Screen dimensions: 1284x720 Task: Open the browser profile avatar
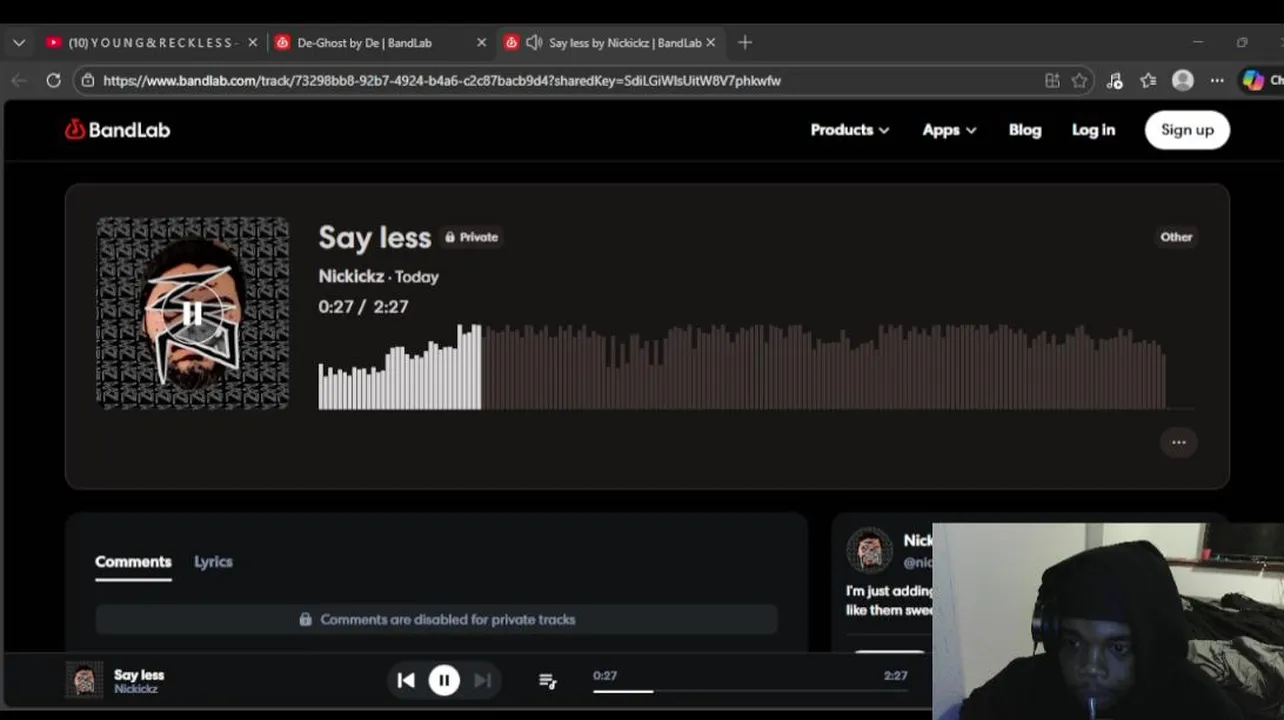(1183, 81)
